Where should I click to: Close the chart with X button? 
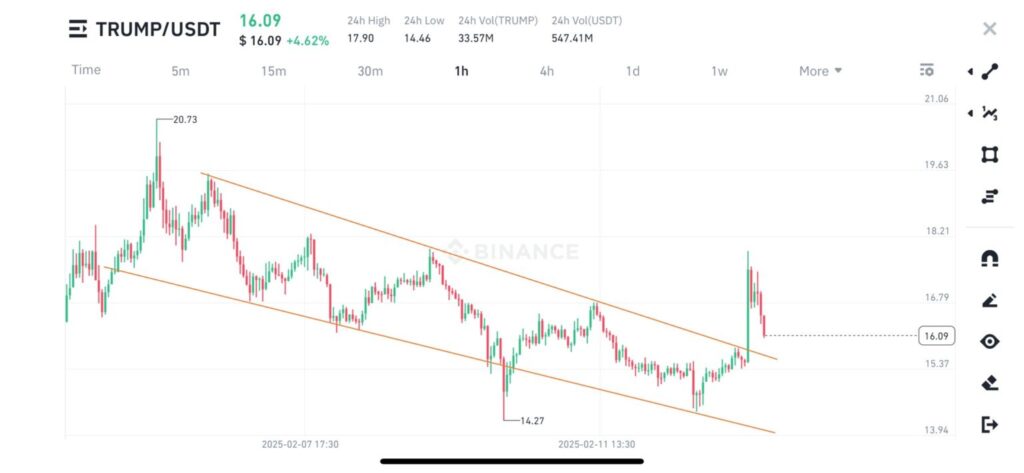click(989, 29)
